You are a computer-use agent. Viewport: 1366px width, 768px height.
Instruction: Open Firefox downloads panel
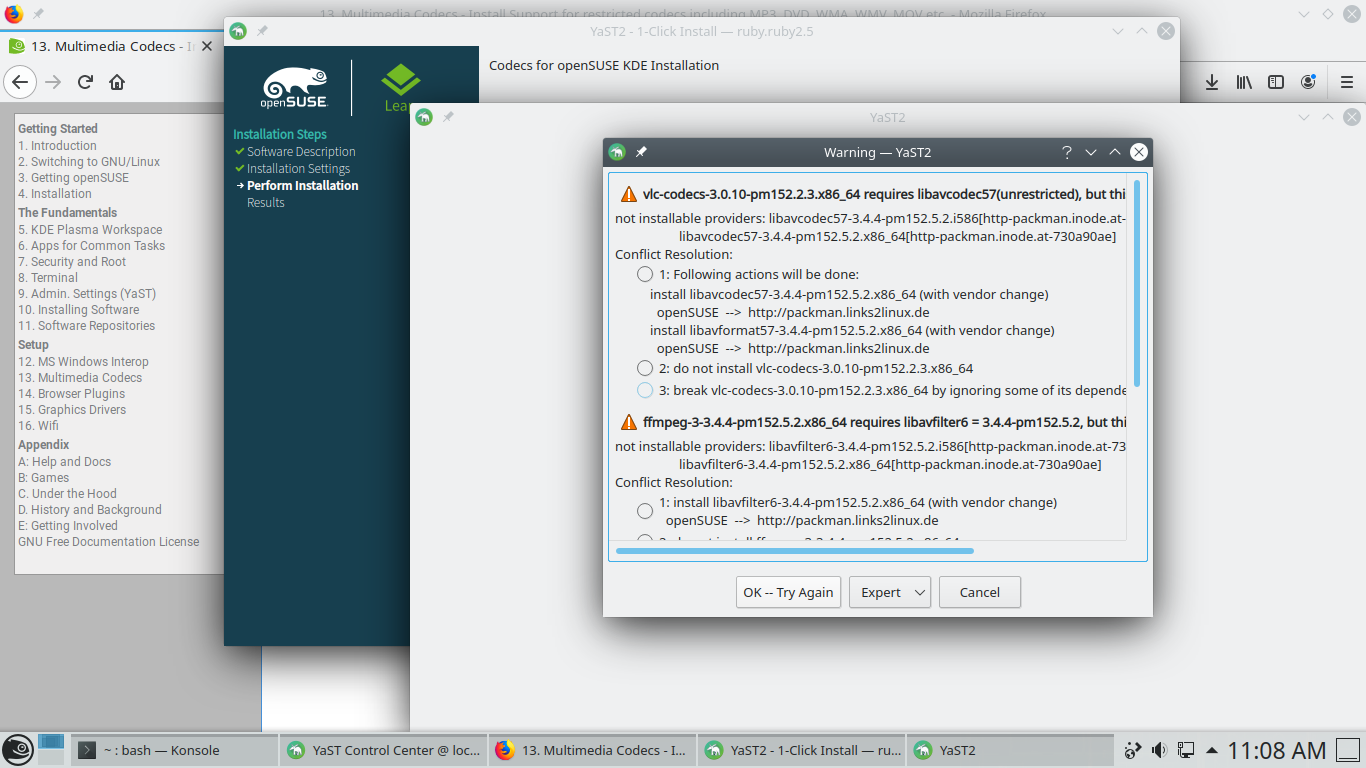pyautogui.click(x=1211, y=82)
